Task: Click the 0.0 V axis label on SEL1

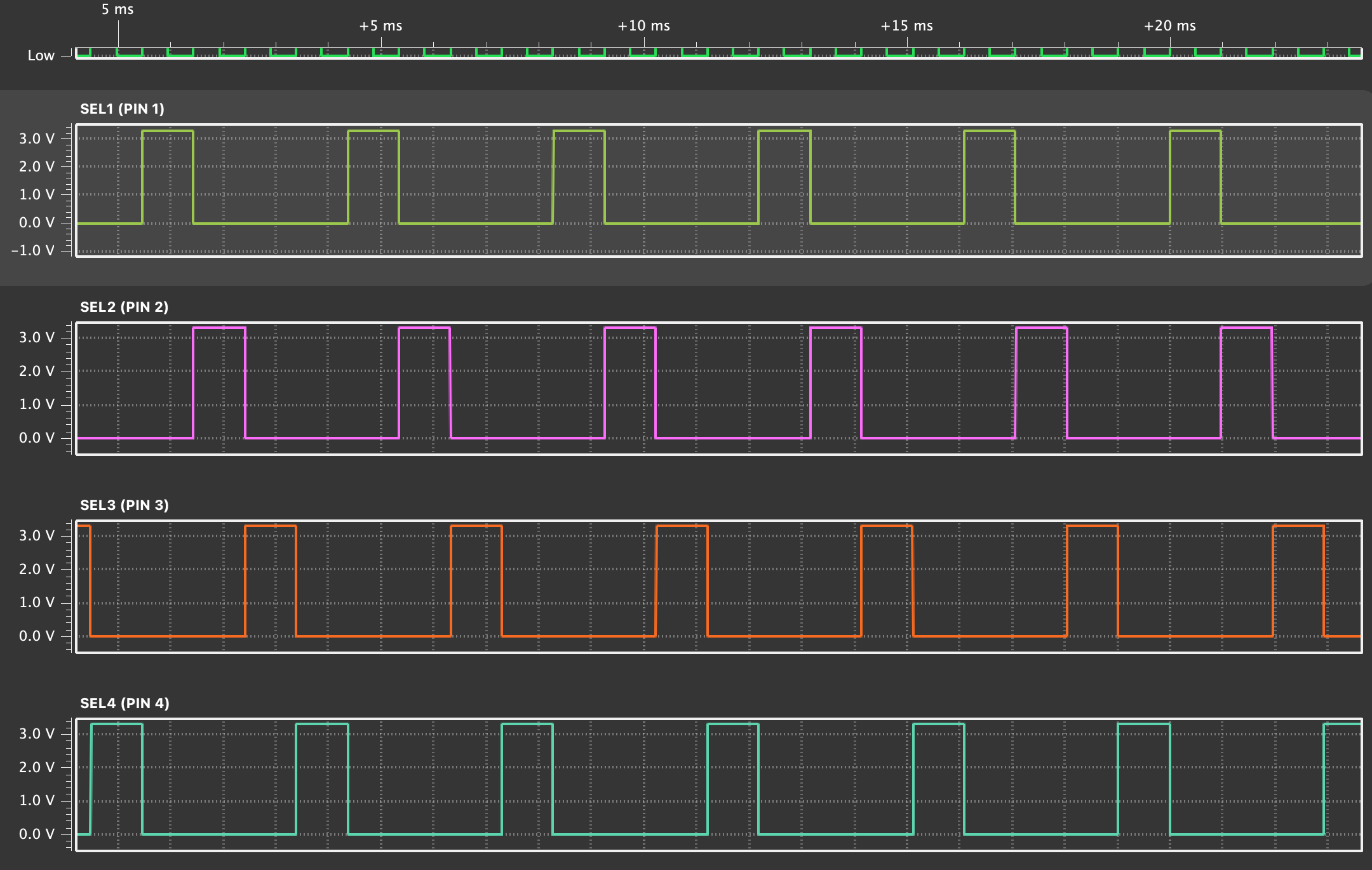Action: 36,222
